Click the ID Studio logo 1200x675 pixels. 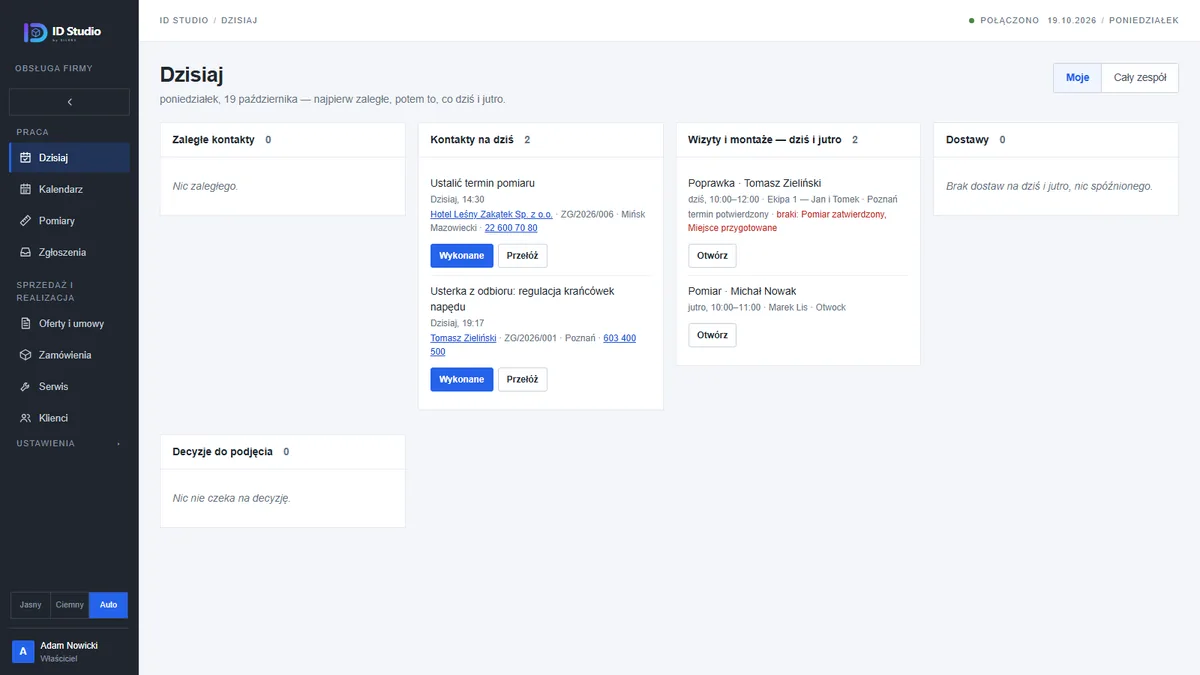62,32
